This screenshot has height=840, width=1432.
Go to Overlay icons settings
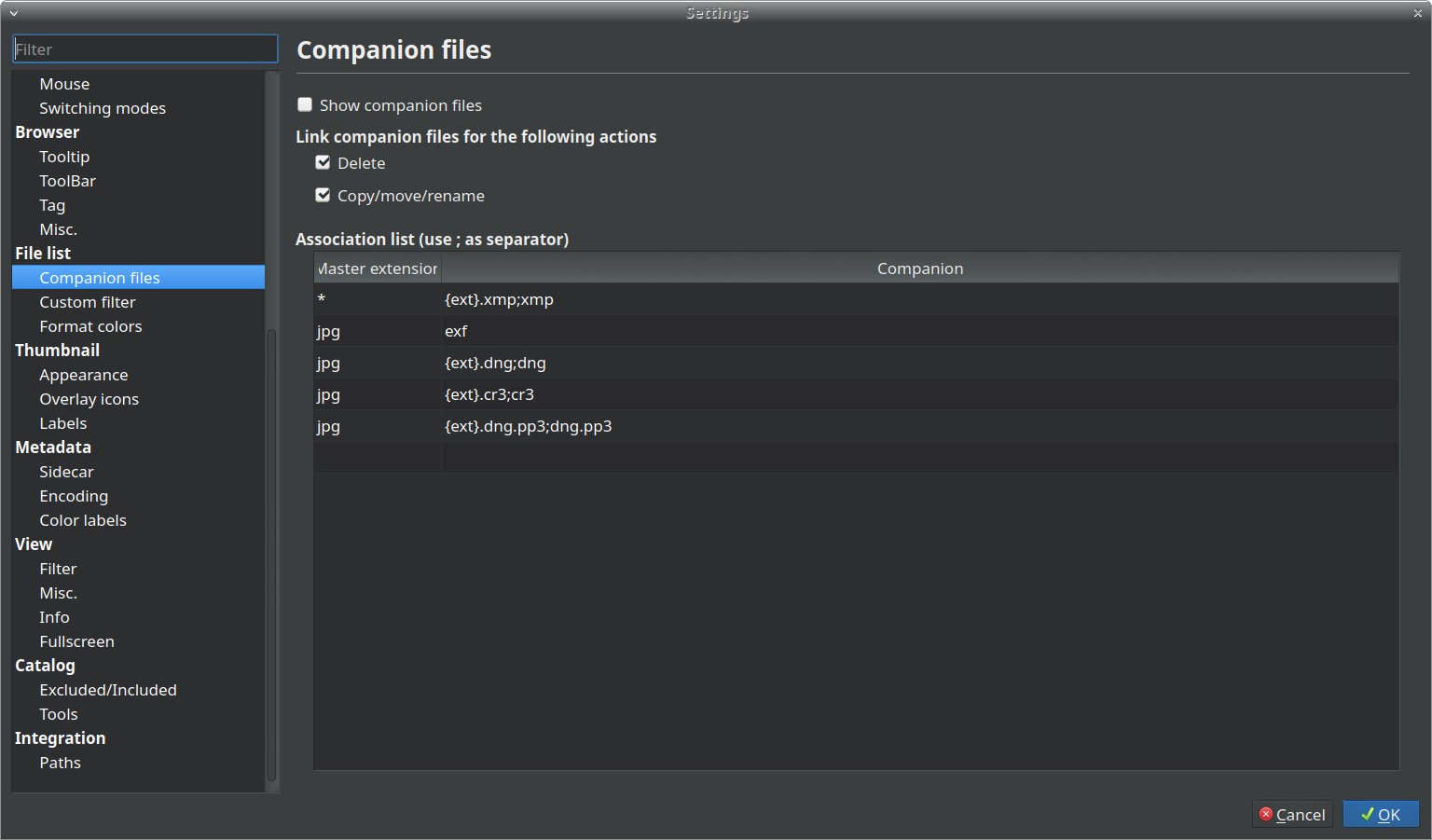pos(89,399)
